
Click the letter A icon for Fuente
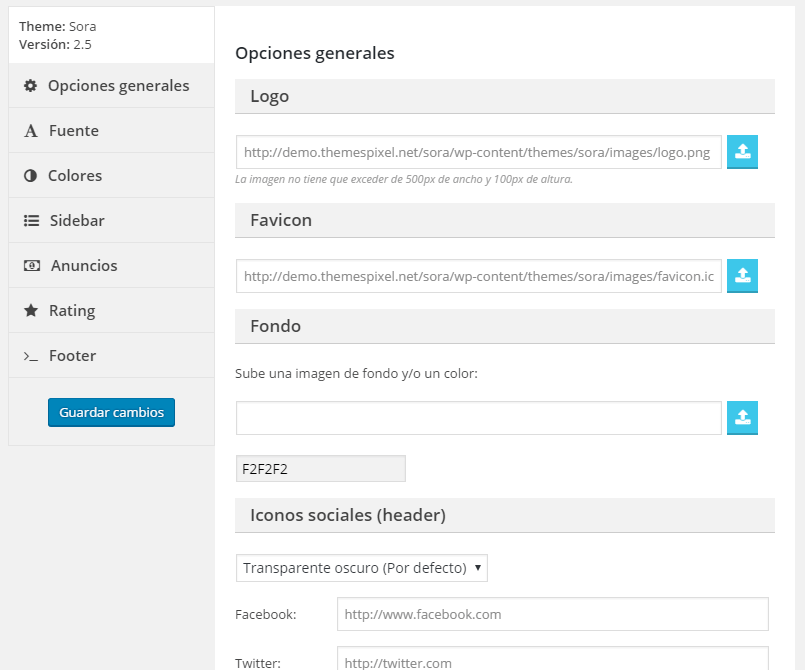click(x=31, y=131)
